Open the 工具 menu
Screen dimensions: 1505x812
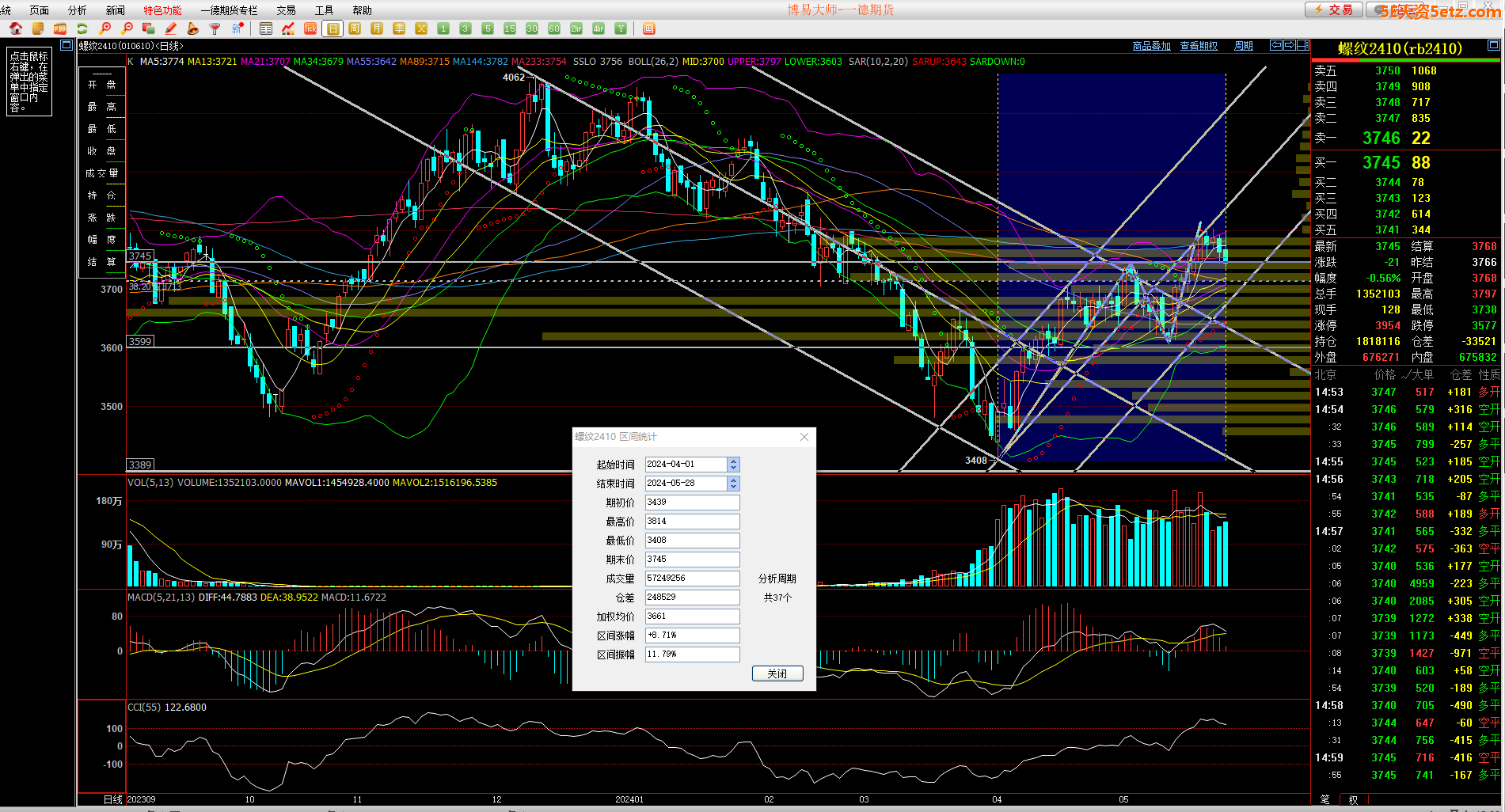click(324, 10)
